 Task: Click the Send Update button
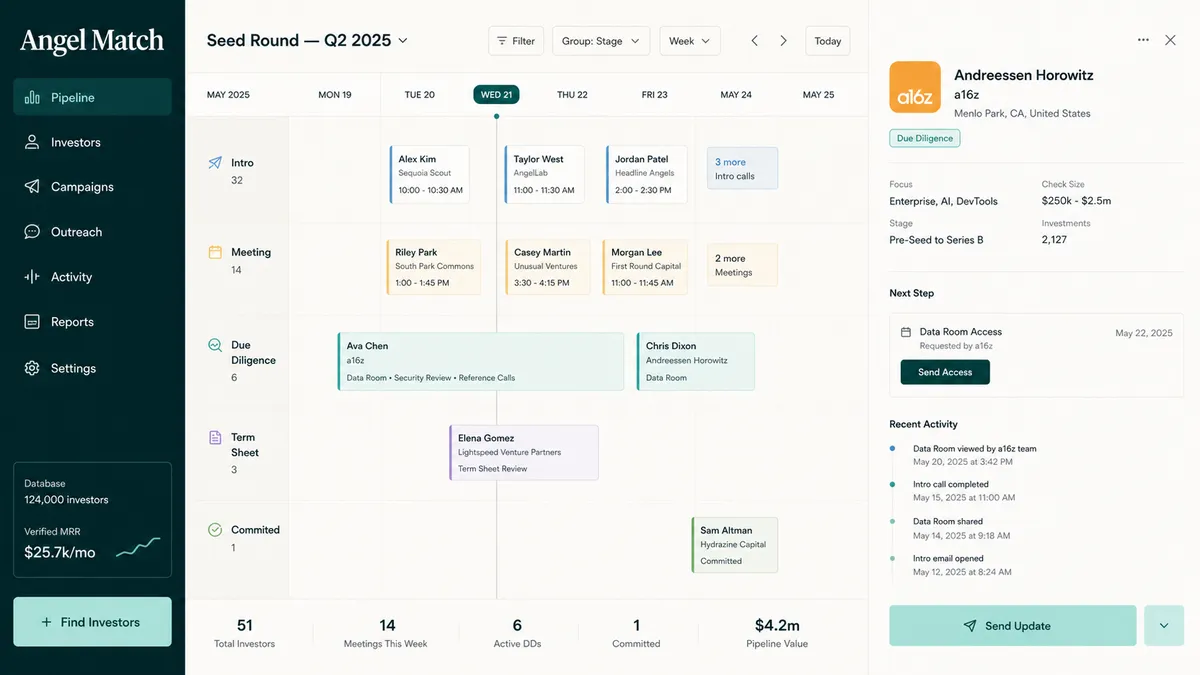point(1013,626)
